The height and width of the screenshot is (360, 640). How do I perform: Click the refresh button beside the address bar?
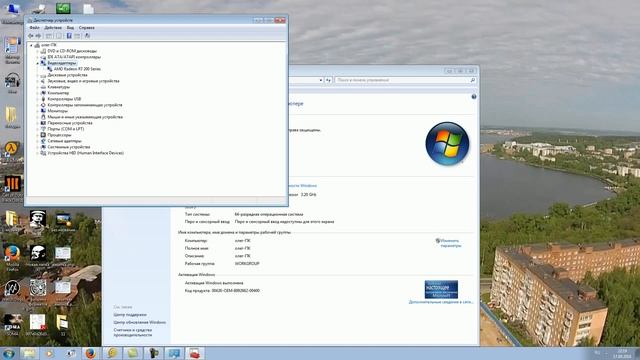click(x=328, y=80)
